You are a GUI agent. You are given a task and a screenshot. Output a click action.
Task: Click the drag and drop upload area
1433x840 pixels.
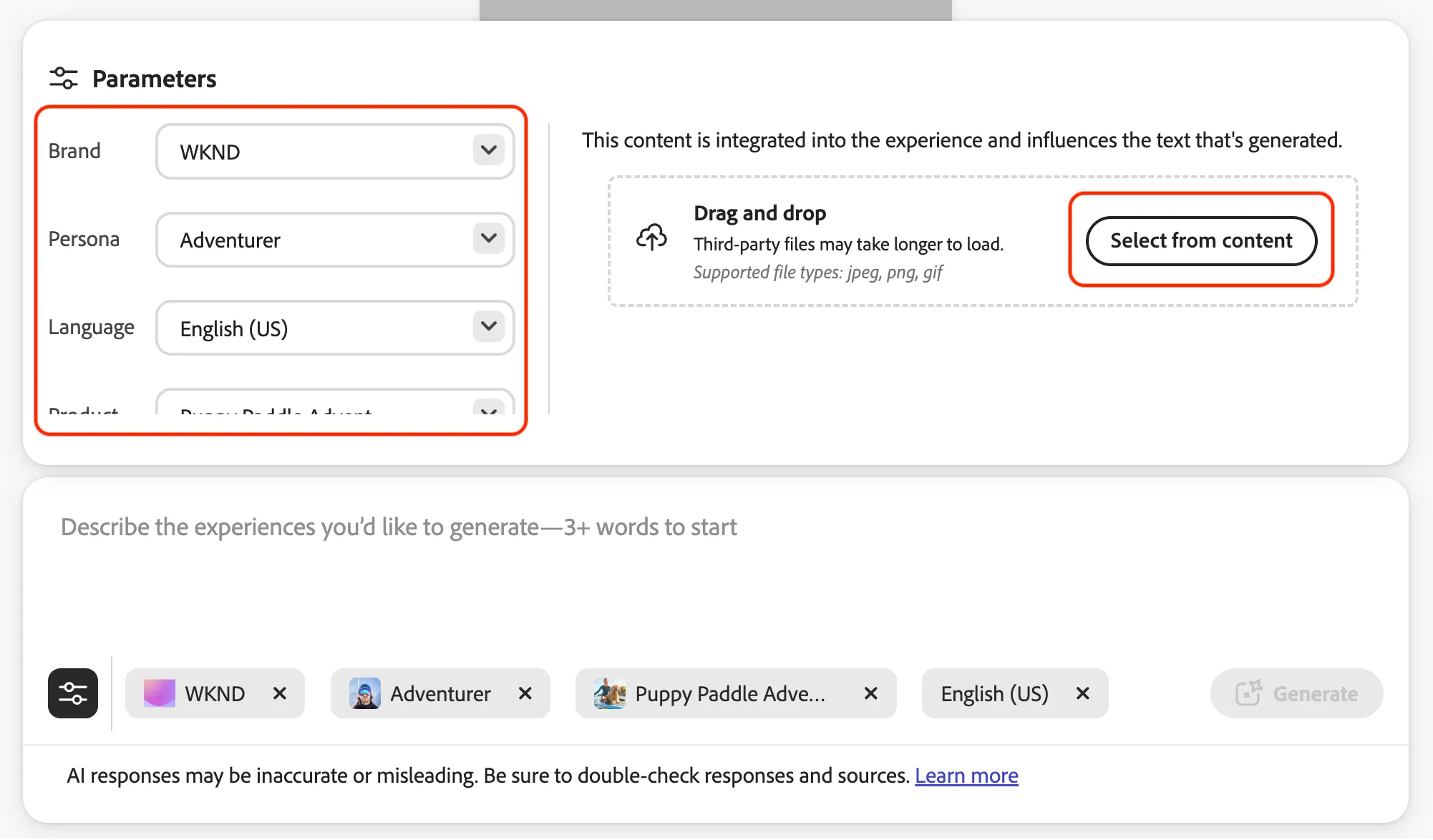click(983, 241)
